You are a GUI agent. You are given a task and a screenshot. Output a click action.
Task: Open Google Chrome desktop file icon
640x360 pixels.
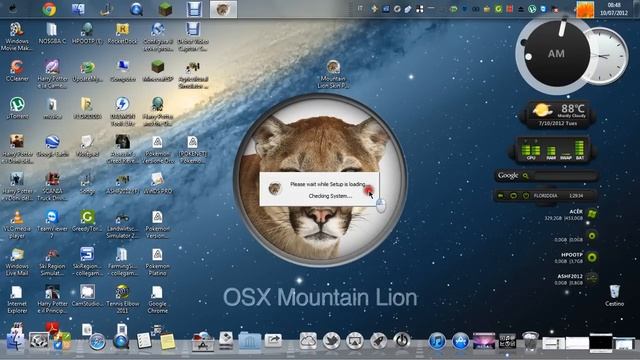(x=158, y=300)
